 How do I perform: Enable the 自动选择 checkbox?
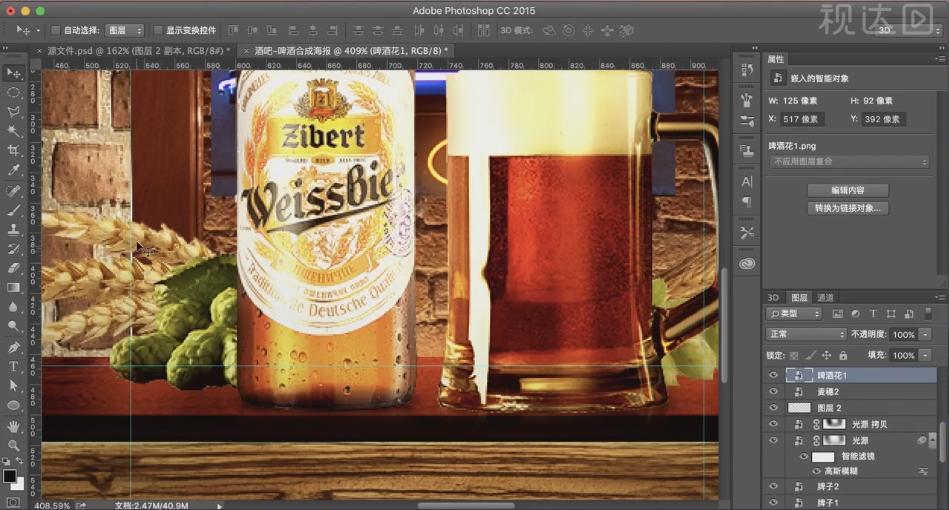(55, 31)
